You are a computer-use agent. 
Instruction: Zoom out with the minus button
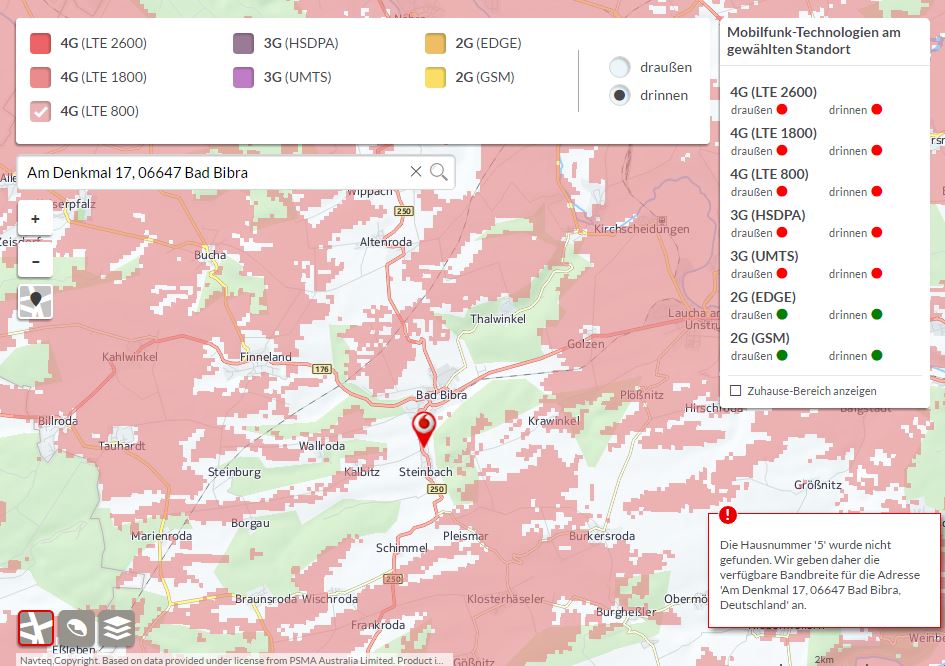tap(35, 261)
